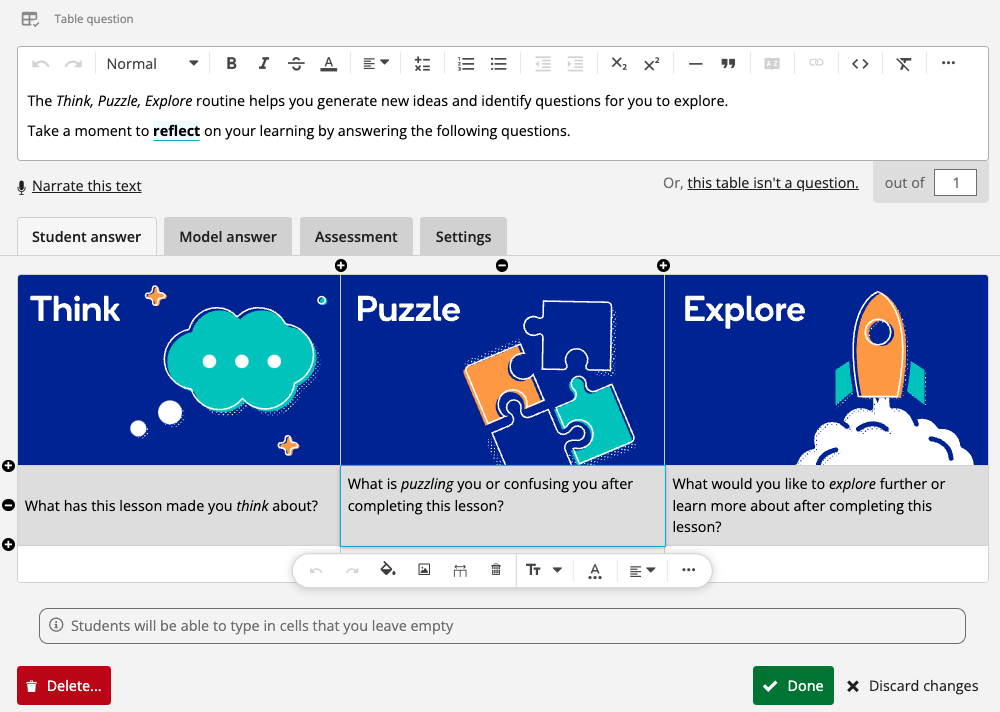Open the dotted A text color picker in floating toolbar

point(595,570)
